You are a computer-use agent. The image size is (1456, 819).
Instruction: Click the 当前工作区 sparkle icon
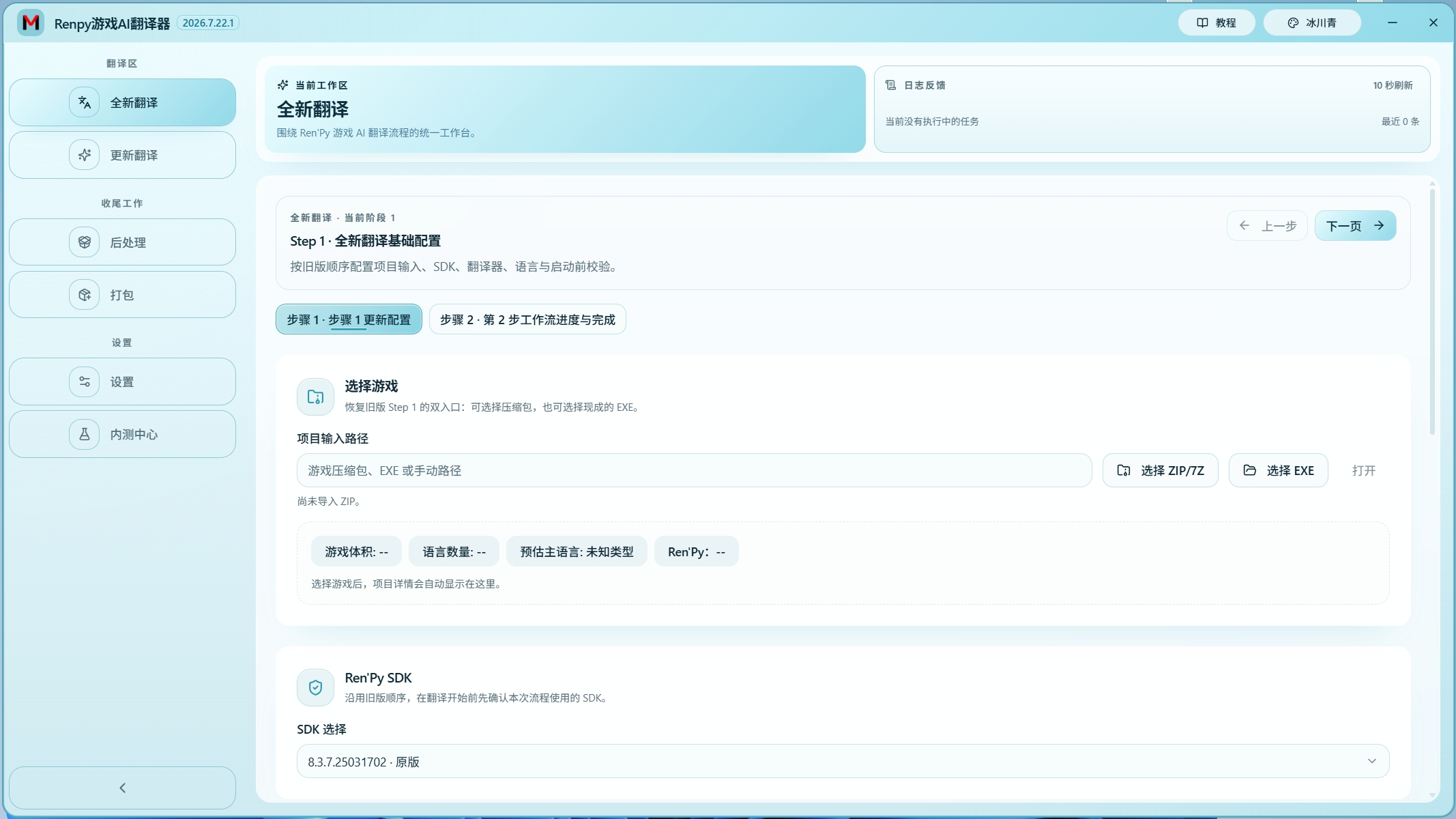[x=283, y=85]
